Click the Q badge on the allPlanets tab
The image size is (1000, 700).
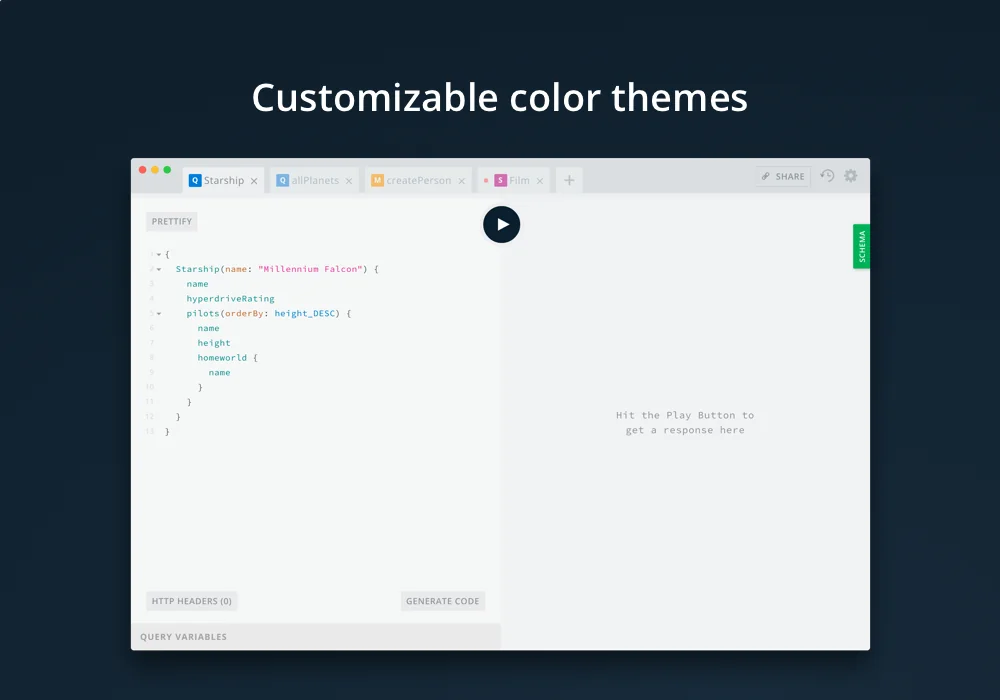[283, 180]
